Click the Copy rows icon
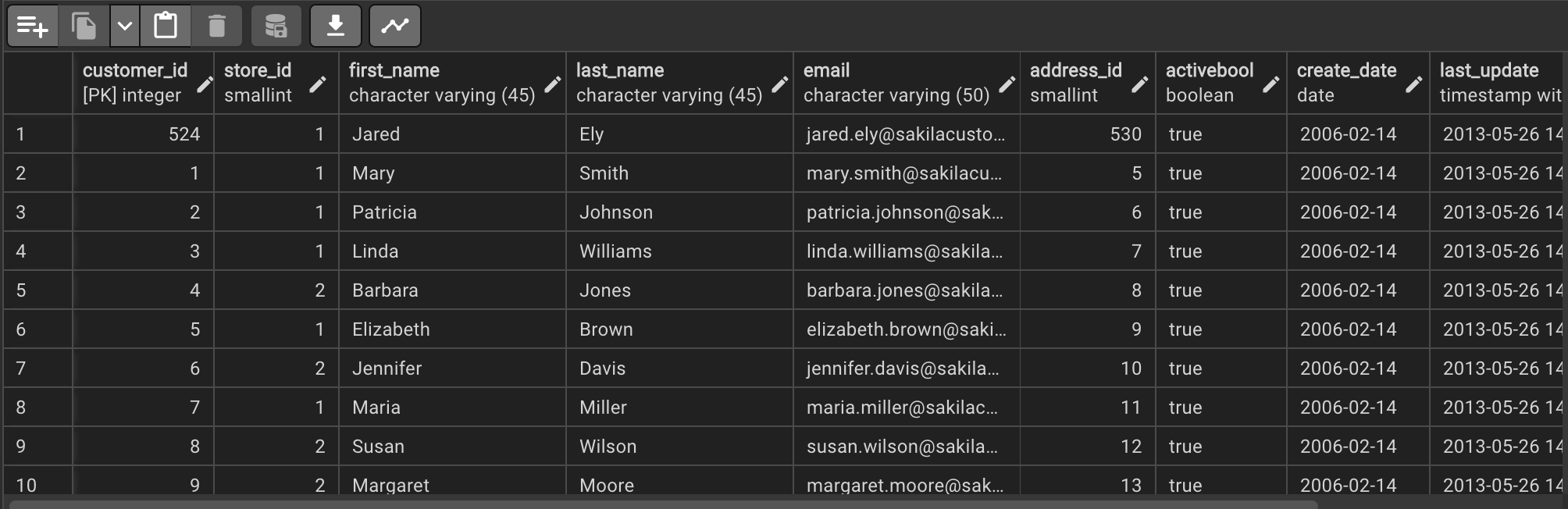The image size is (1568, 509). click(x=84, y=26)
